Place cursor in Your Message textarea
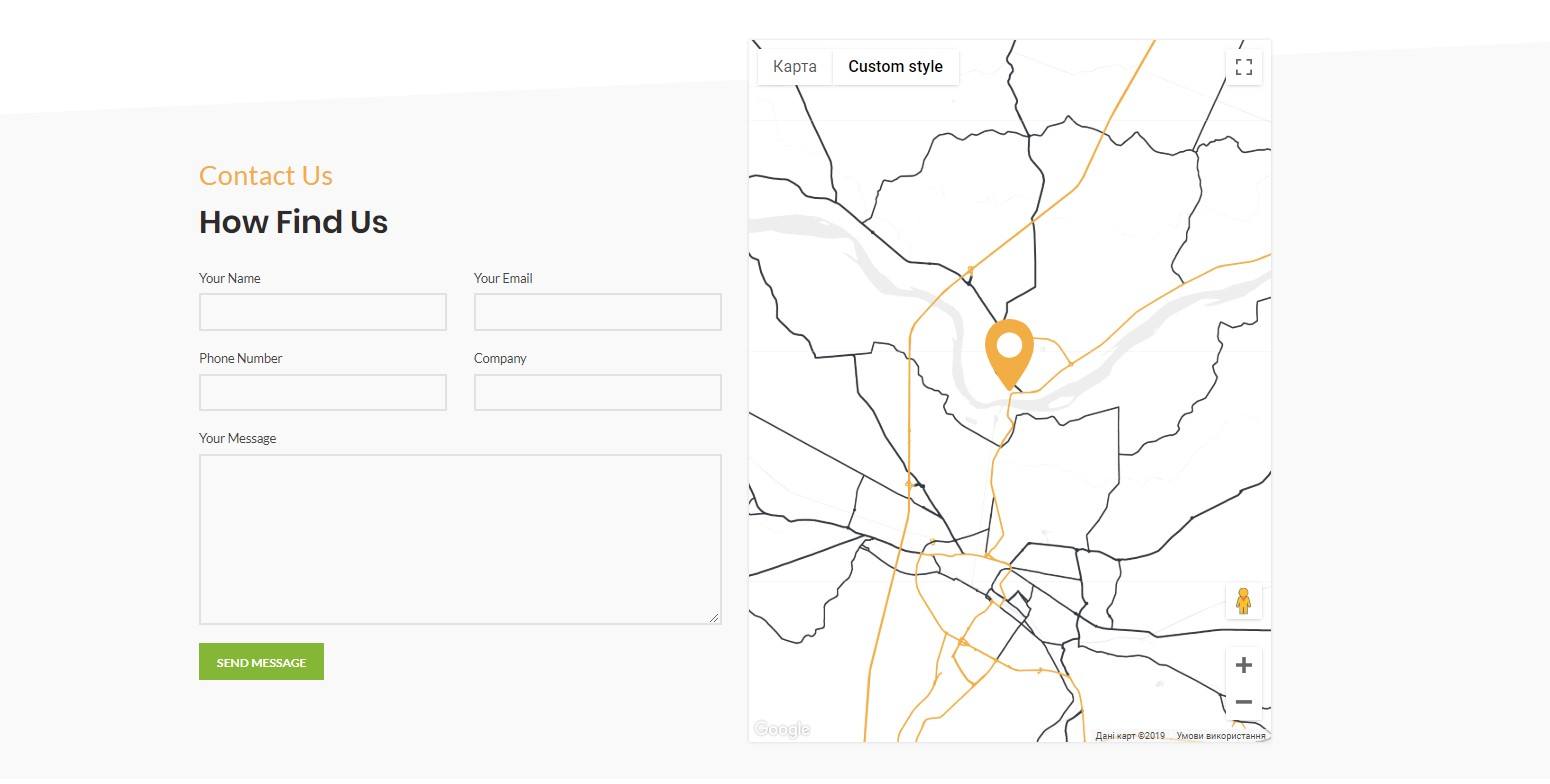Screen dimensions: 1550x784 point(460,540)
